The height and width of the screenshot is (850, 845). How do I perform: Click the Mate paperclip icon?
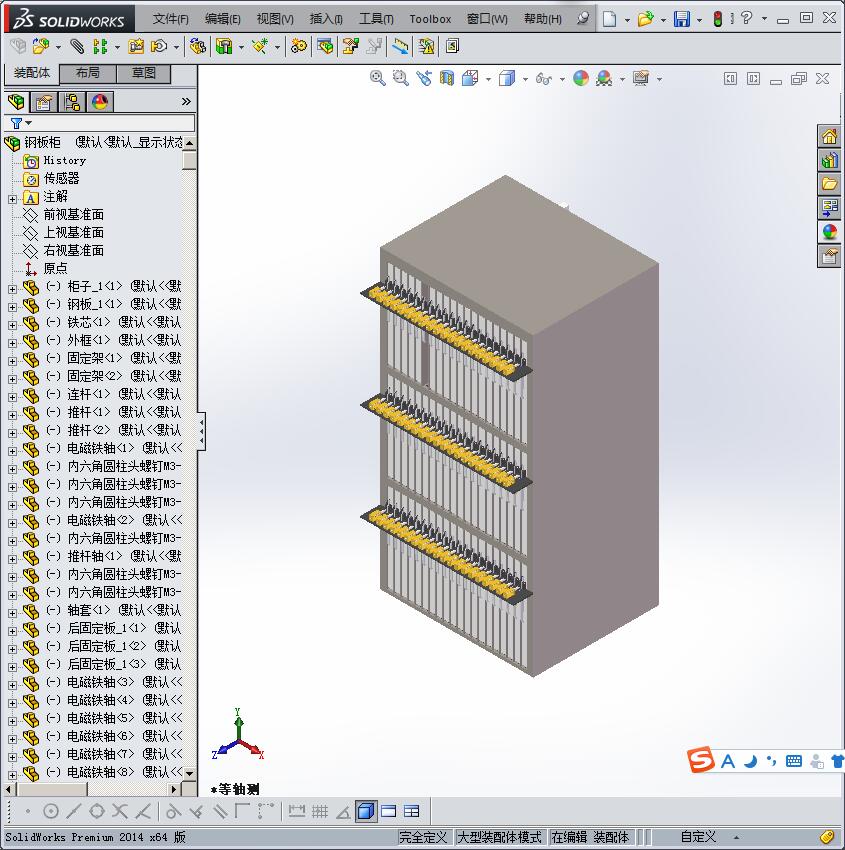[x=77, y=47]
